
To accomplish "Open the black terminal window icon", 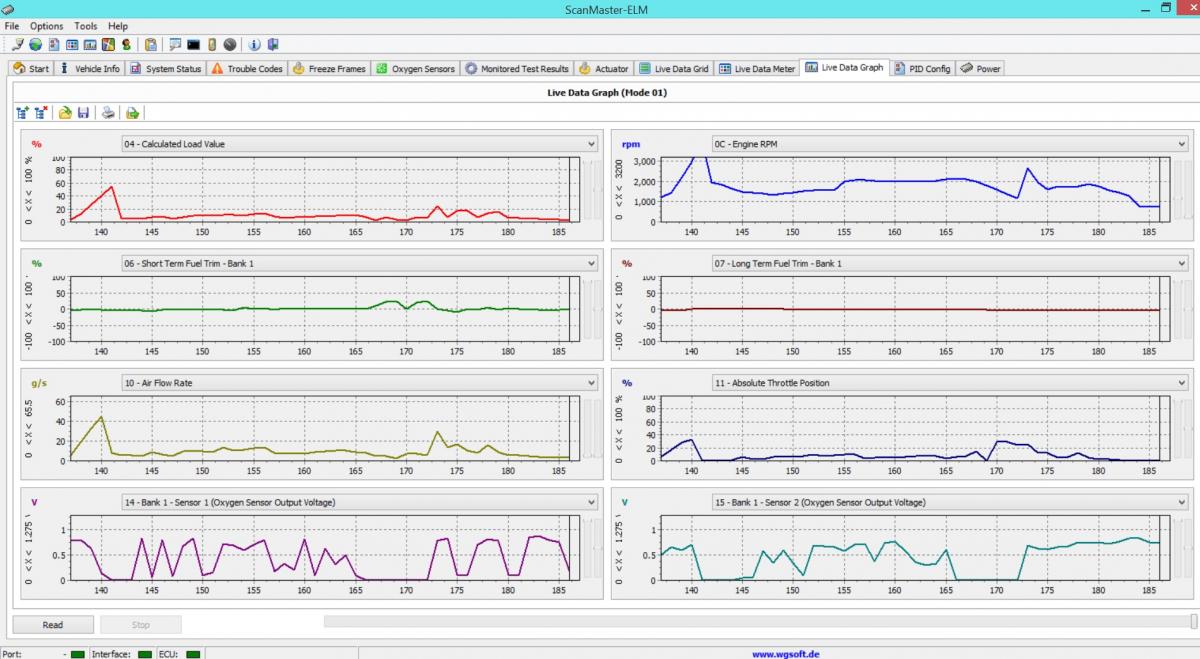I will pyautogui.click(x=194, y=44).
